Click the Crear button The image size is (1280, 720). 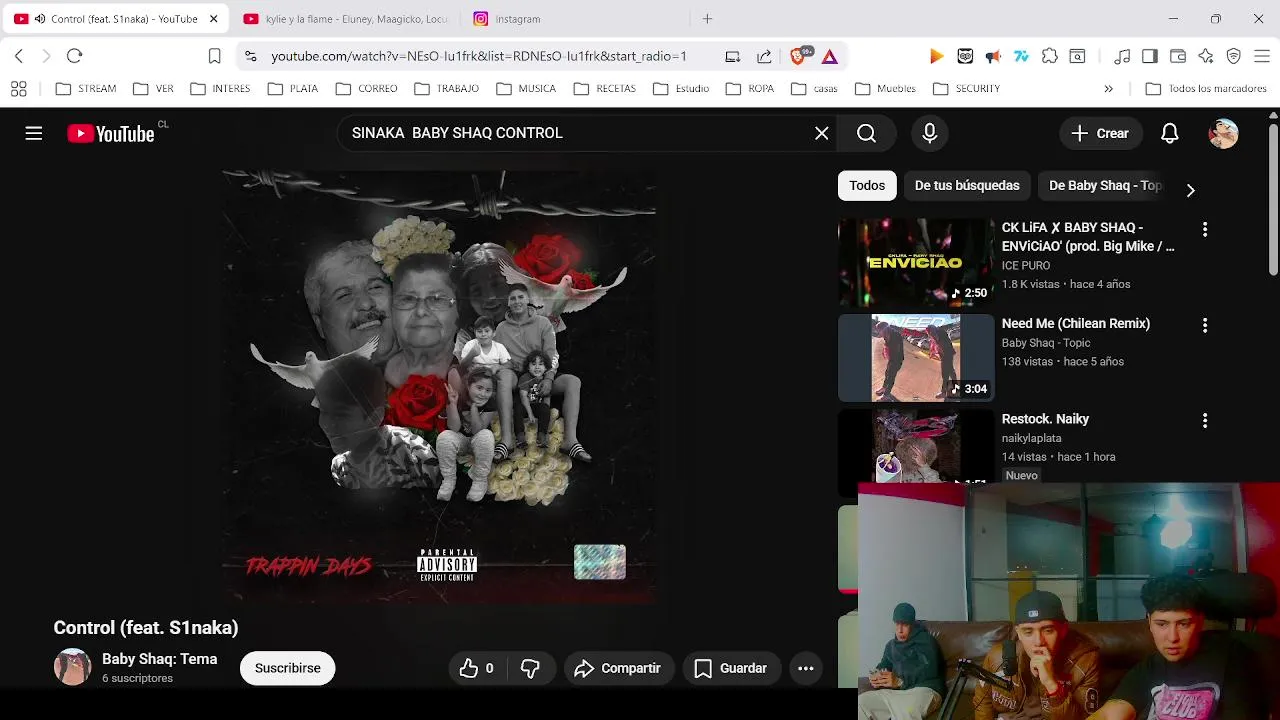tap(1100, 133)
